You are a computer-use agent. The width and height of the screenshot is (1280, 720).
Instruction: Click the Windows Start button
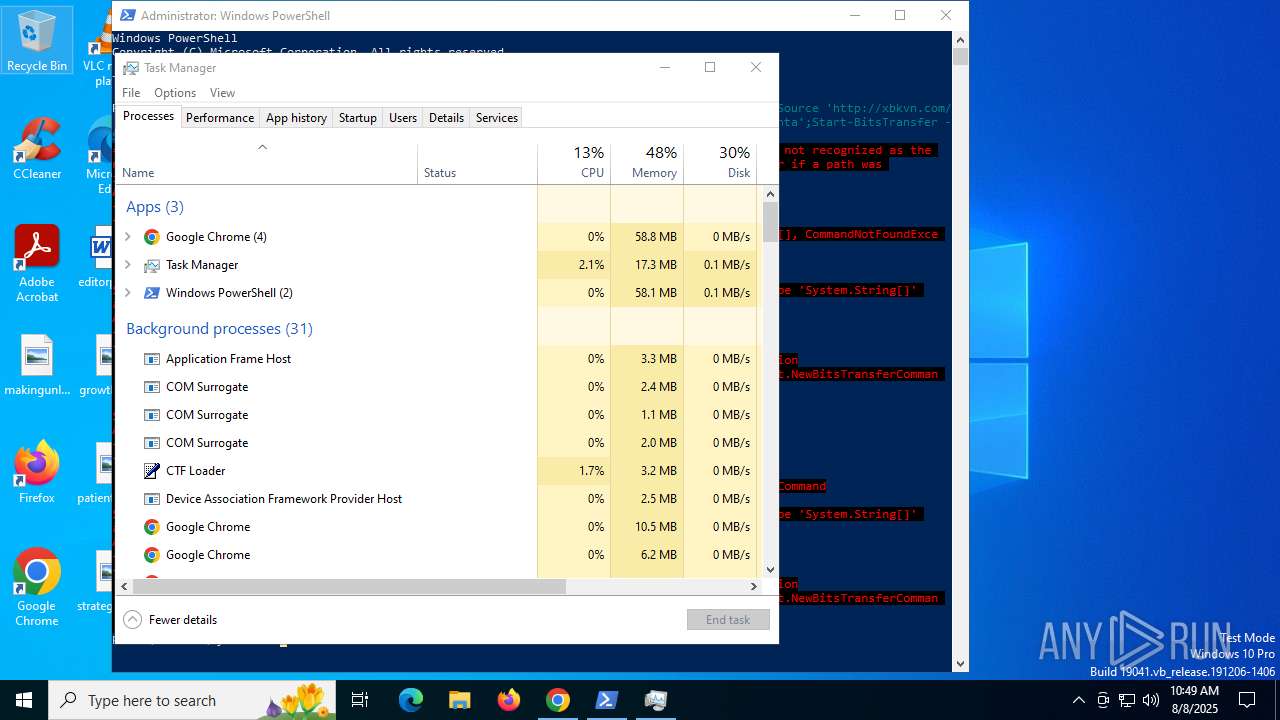pyautogui.click(x=24, y=700)
